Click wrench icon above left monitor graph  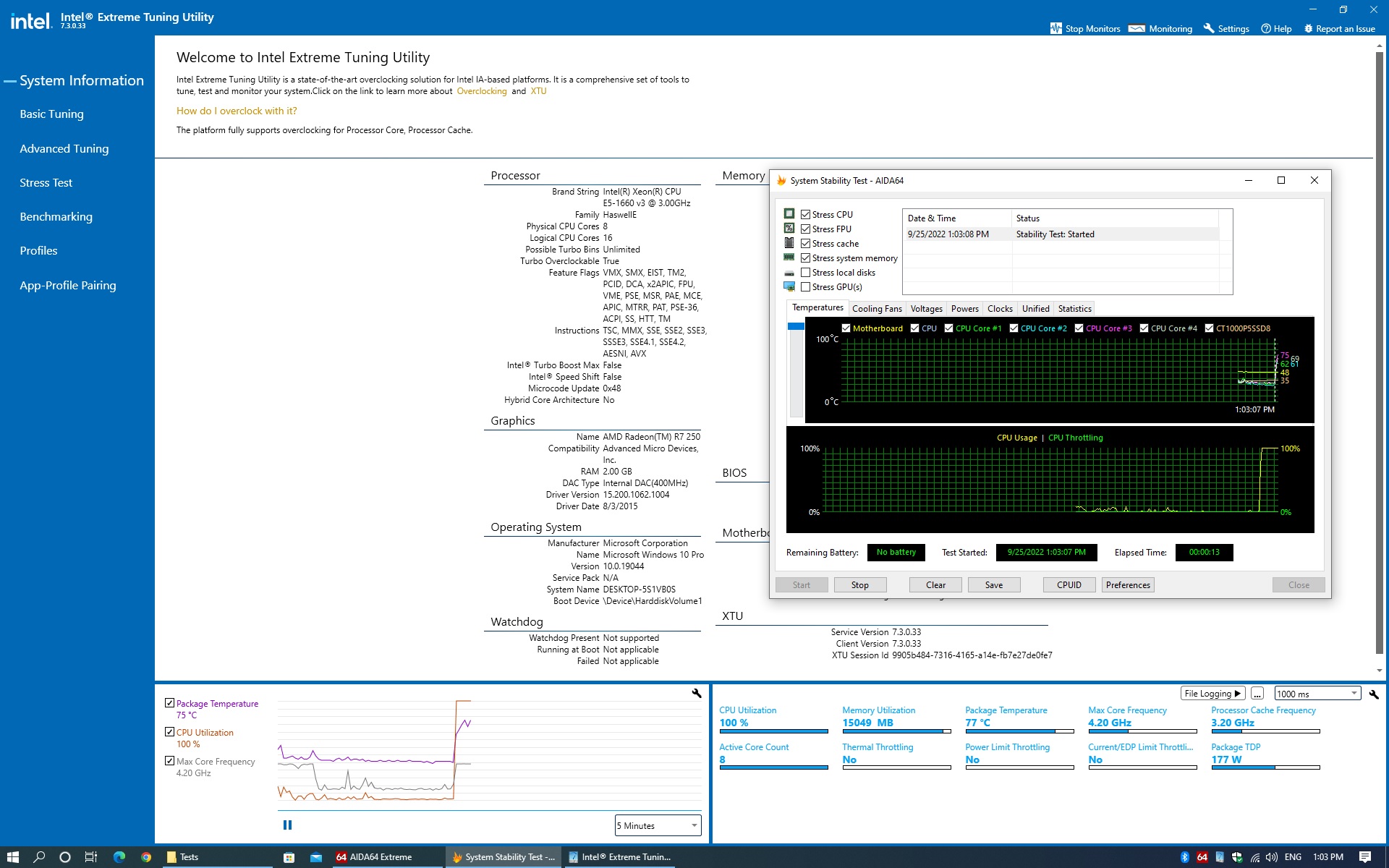[696, 693]
